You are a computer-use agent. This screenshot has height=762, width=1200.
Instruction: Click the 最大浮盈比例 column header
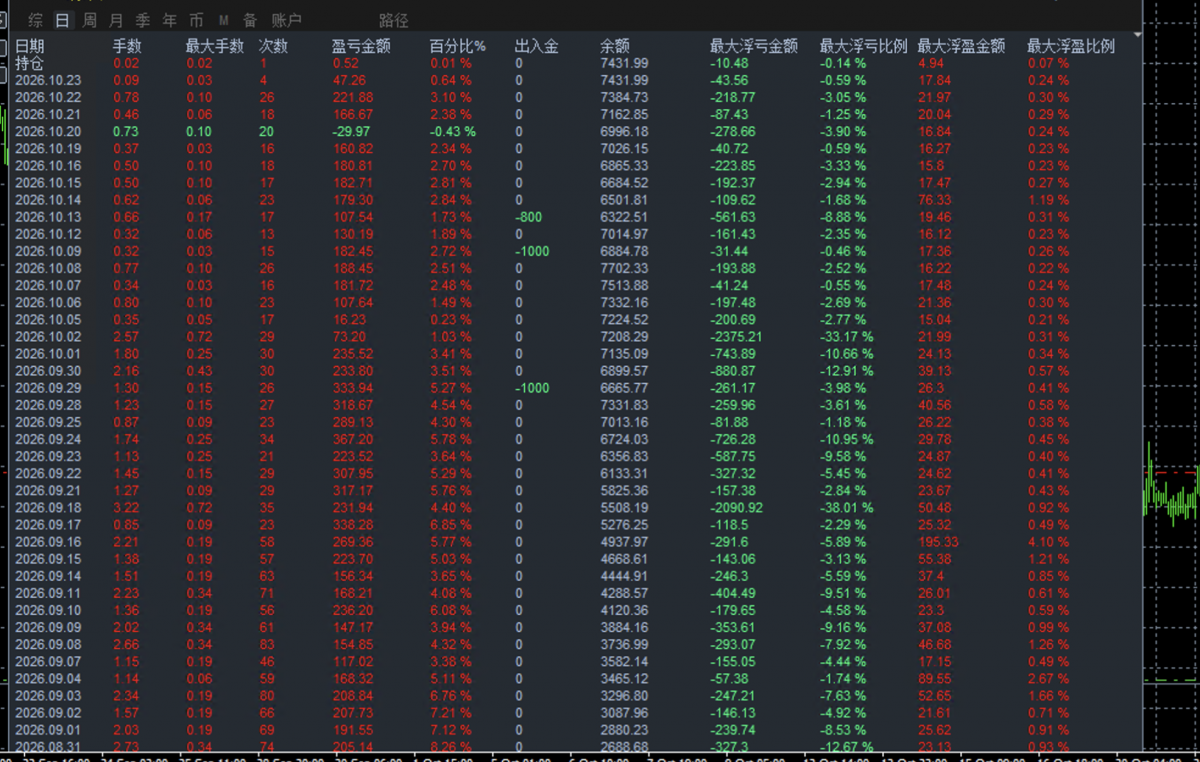coord(1071,46)
